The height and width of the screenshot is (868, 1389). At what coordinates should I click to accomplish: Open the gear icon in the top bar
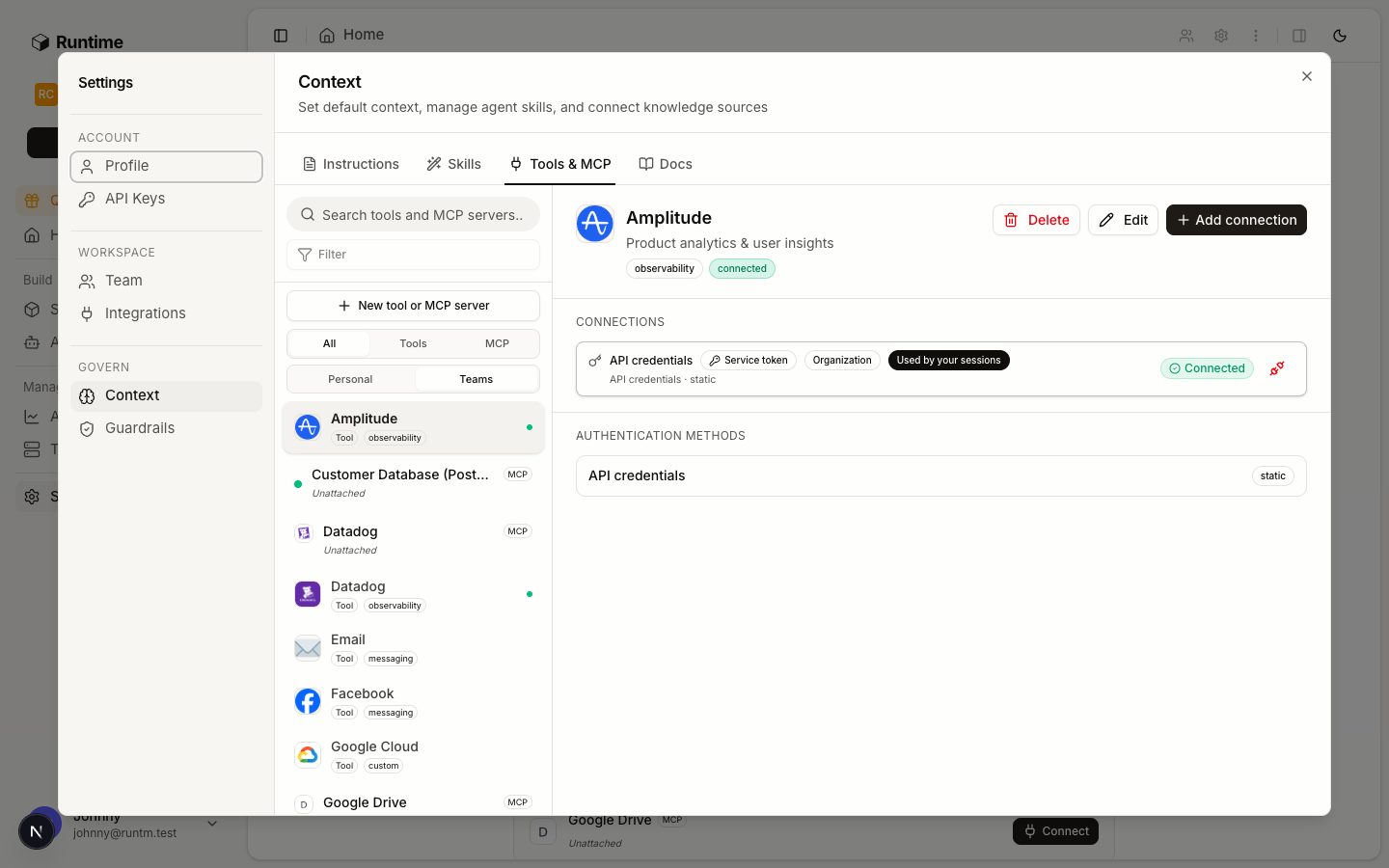point(1221,36)
